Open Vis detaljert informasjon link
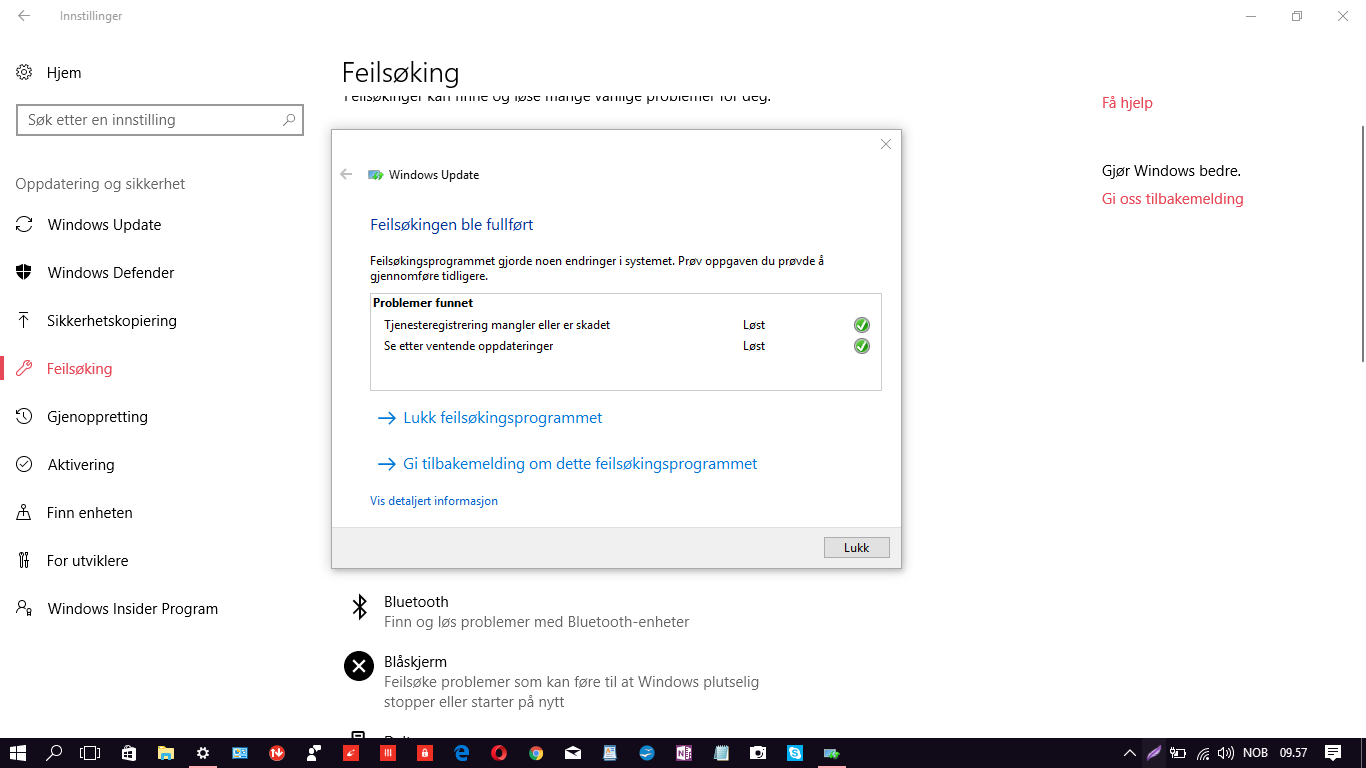Image resolution: width=1366 pixels, height=768 pixels. 434,501
